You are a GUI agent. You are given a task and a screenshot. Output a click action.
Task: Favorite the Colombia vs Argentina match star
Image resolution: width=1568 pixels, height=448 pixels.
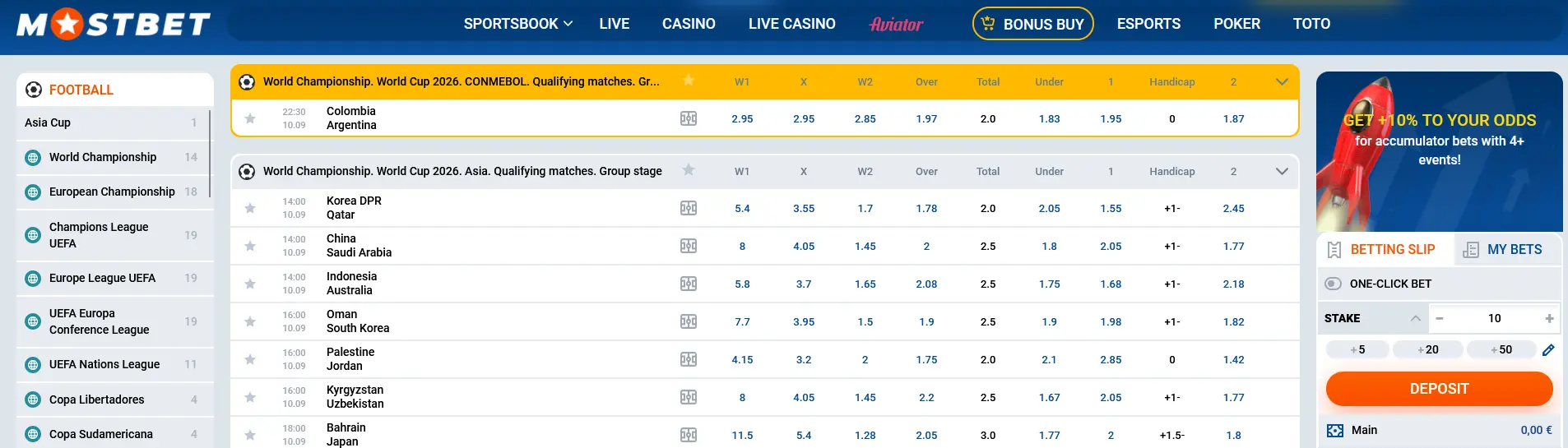pyautogui.click(x=250, y=119)
